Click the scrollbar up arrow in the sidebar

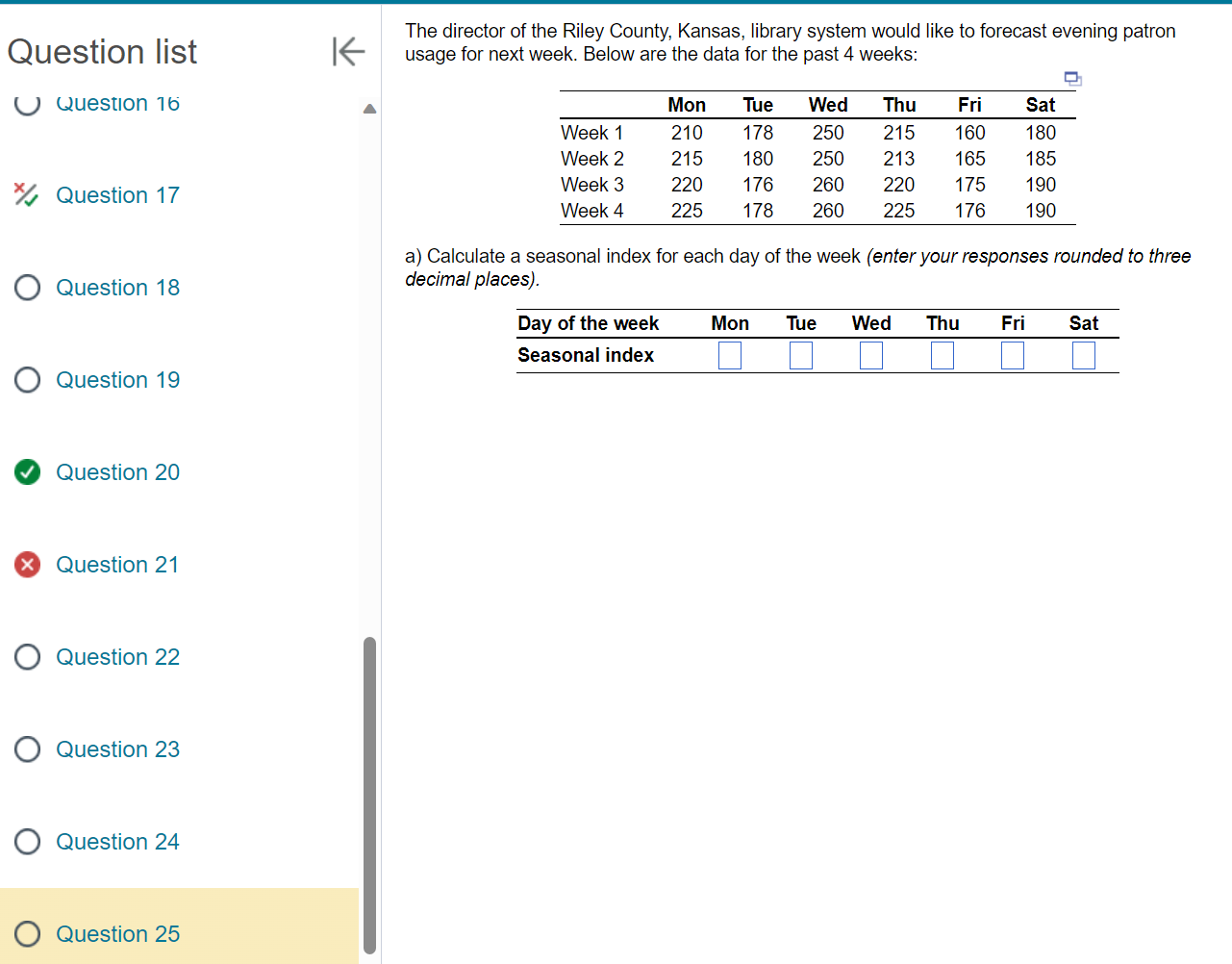point(369,109)
